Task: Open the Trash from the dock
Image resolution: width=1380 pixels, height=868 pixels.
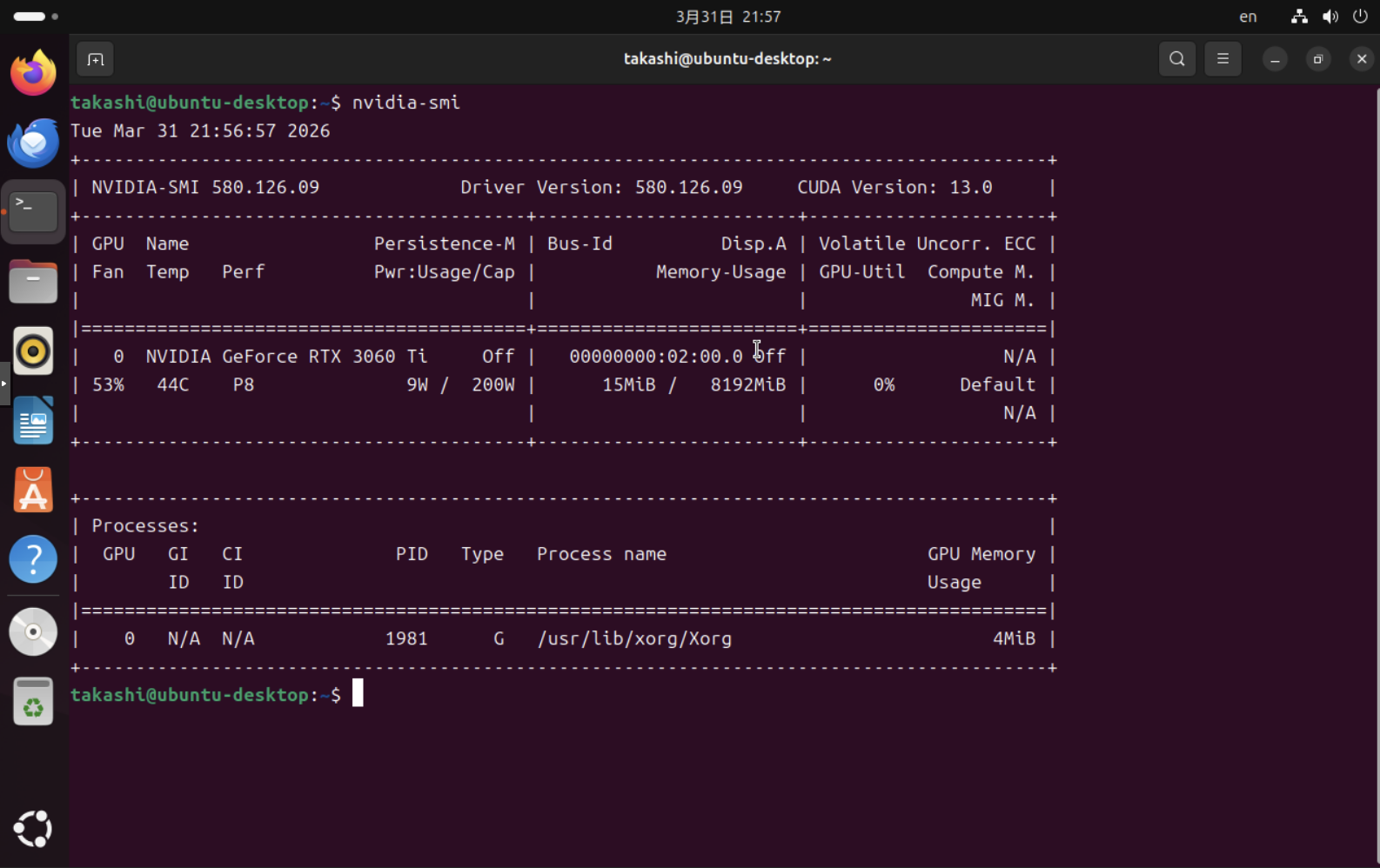Action: point(33,701)
